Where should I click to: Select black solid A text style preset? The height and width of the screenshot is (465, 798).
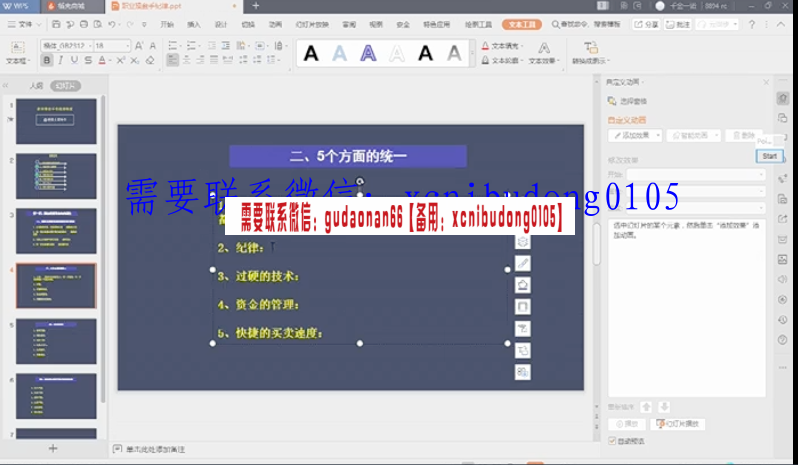(x=311, y=54)
